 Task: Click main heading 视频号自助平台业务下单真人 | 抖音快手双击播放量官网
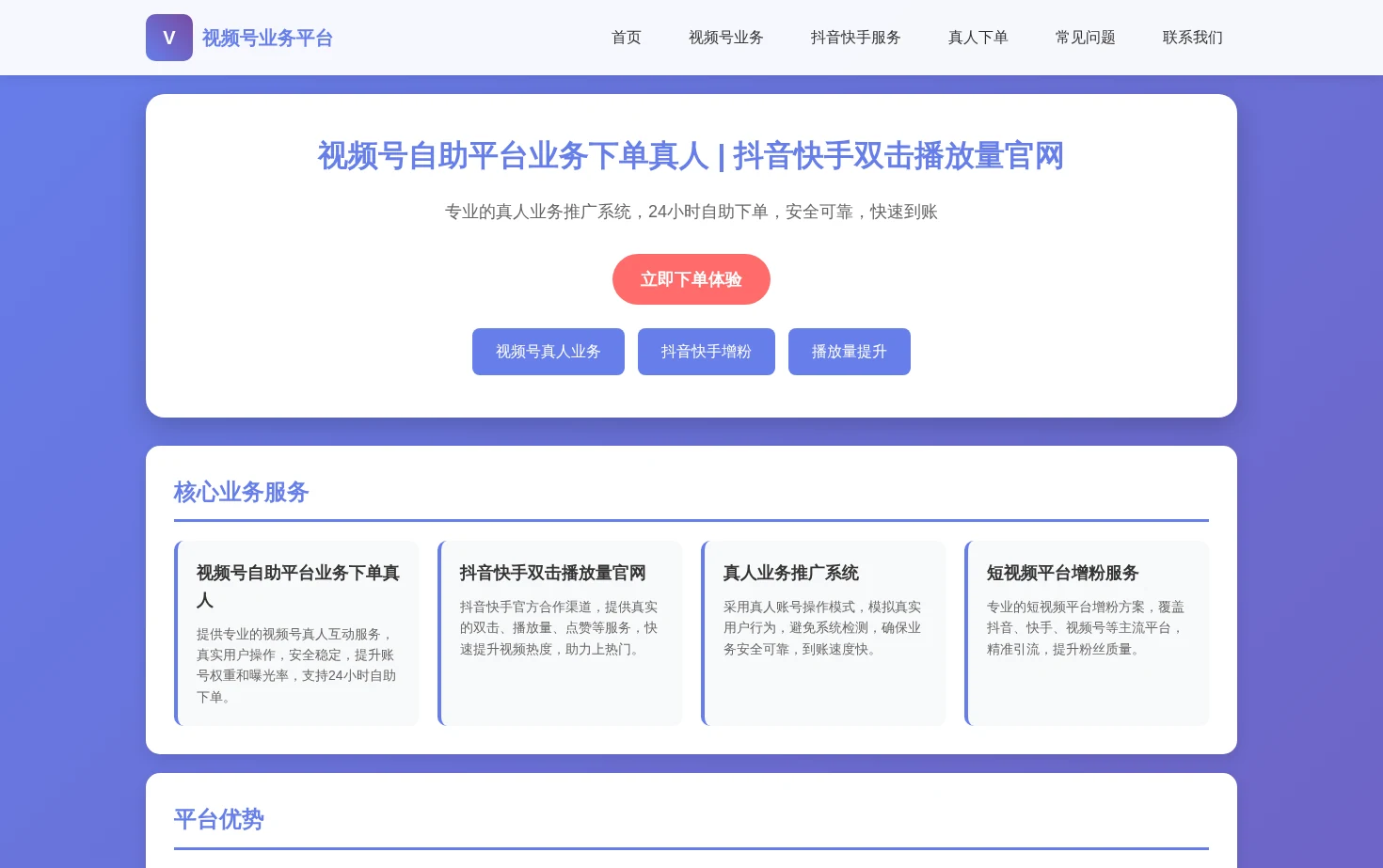[x=691, y=156]
